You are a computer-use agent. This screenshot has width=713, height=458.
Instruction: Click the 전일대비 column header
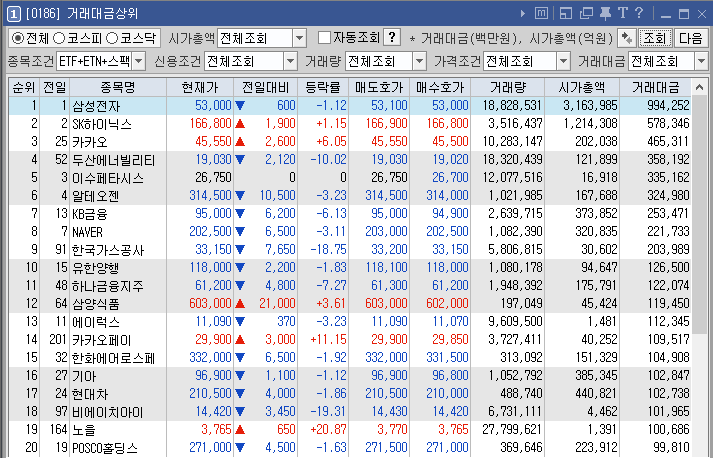(265, 87)
